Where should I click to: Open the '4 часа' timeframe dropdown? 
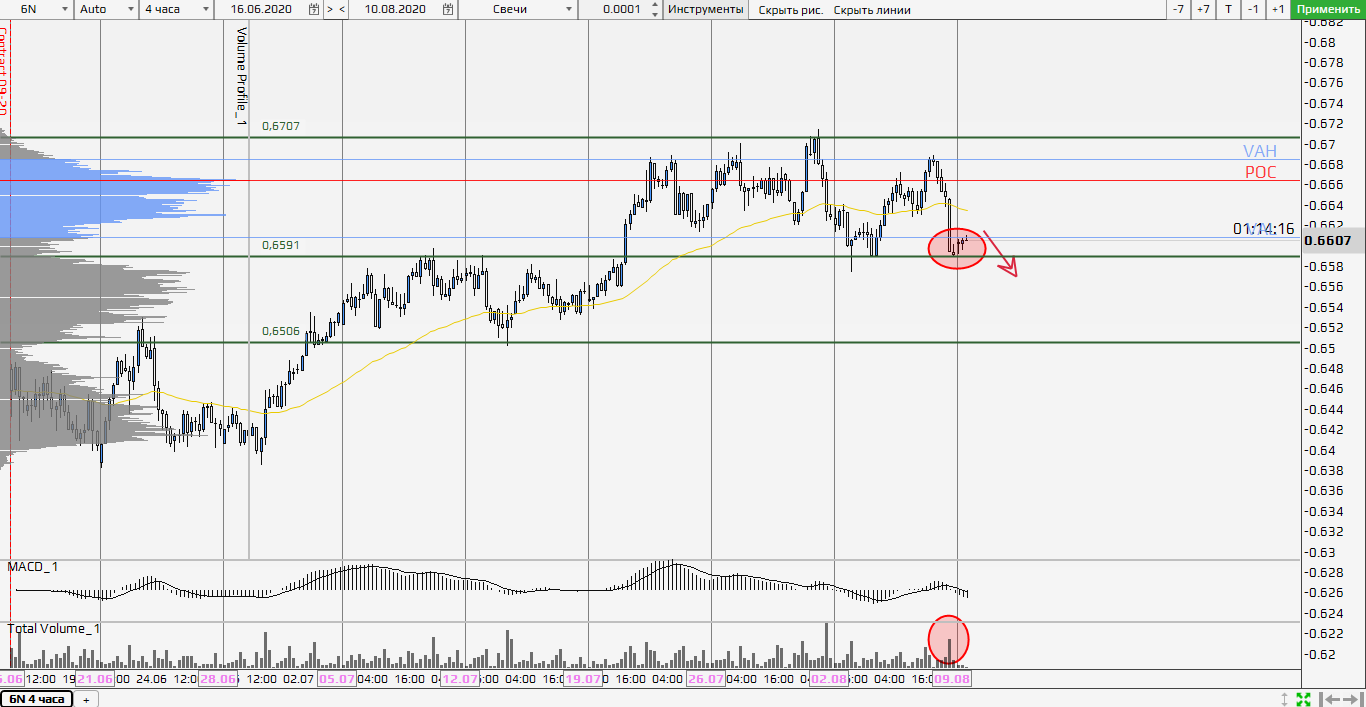[x=205, y=9]
